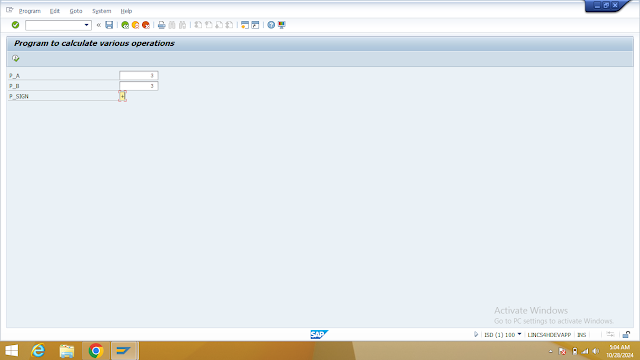The width and height of the screenshot is (640, 360).
Task: Open the command field dropdown arrow
Action: click(x=87, y=25)
